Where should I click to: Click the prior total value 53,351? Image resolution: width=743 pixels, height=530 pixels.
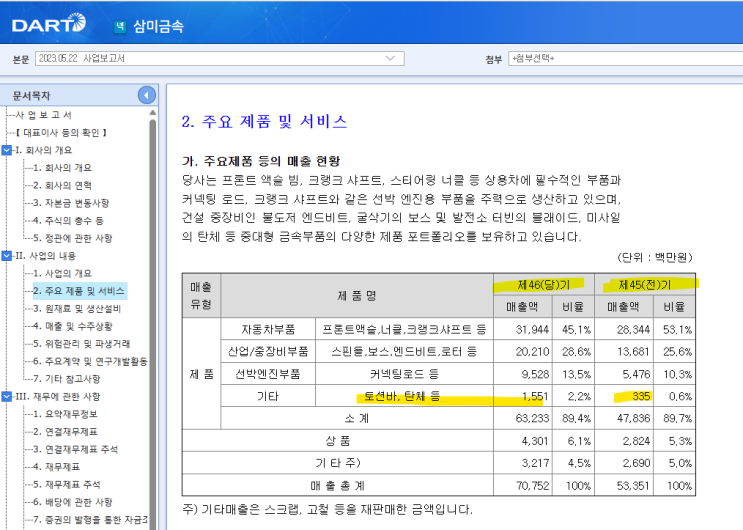pyautogui.click(x=633, y=486)
